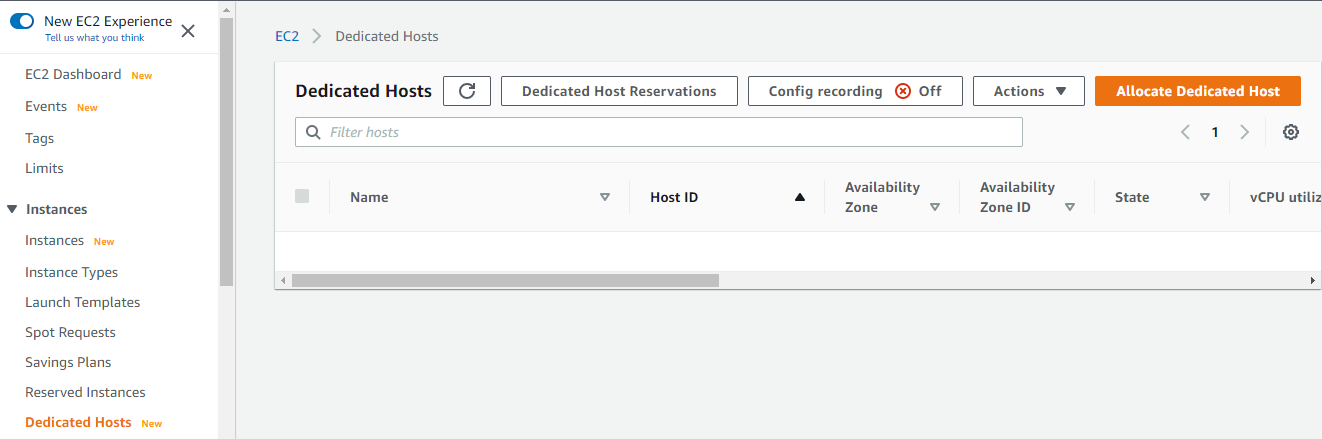Open Limits in the sidebar
The image size is (1322, 439).
click(44, 168)
